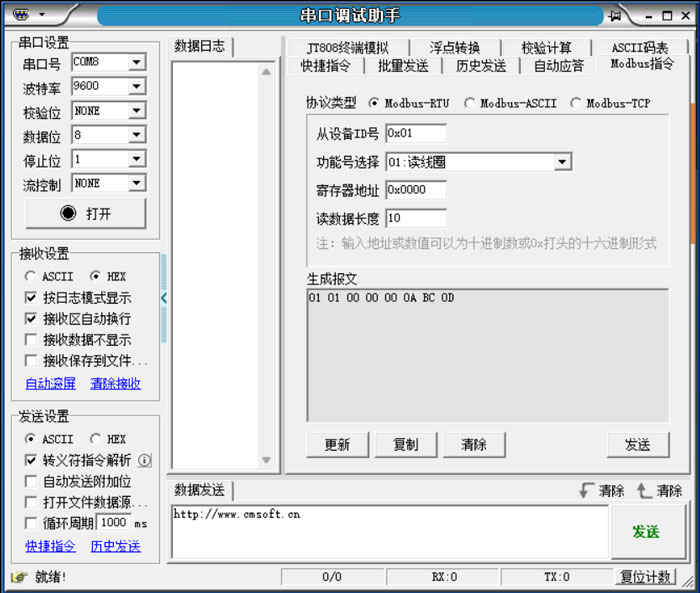This screenshot has height=593, width=700.
Task: Toggle the 循环周期 checkbox
Action: 31,523
